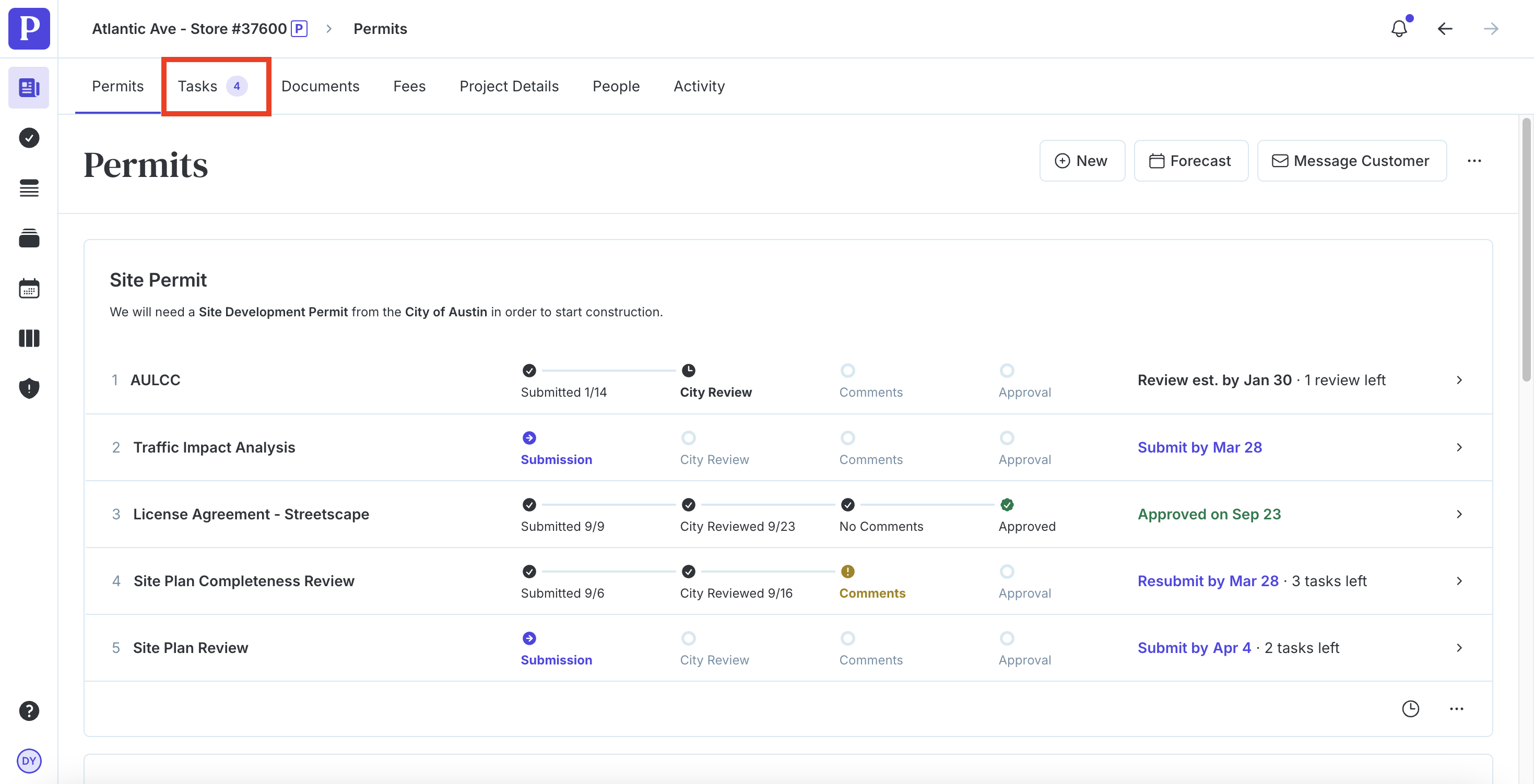This screenshot has height=784, width=1534.
Task: Open Site Plan Review row chevron
Action: point(1459,648)
